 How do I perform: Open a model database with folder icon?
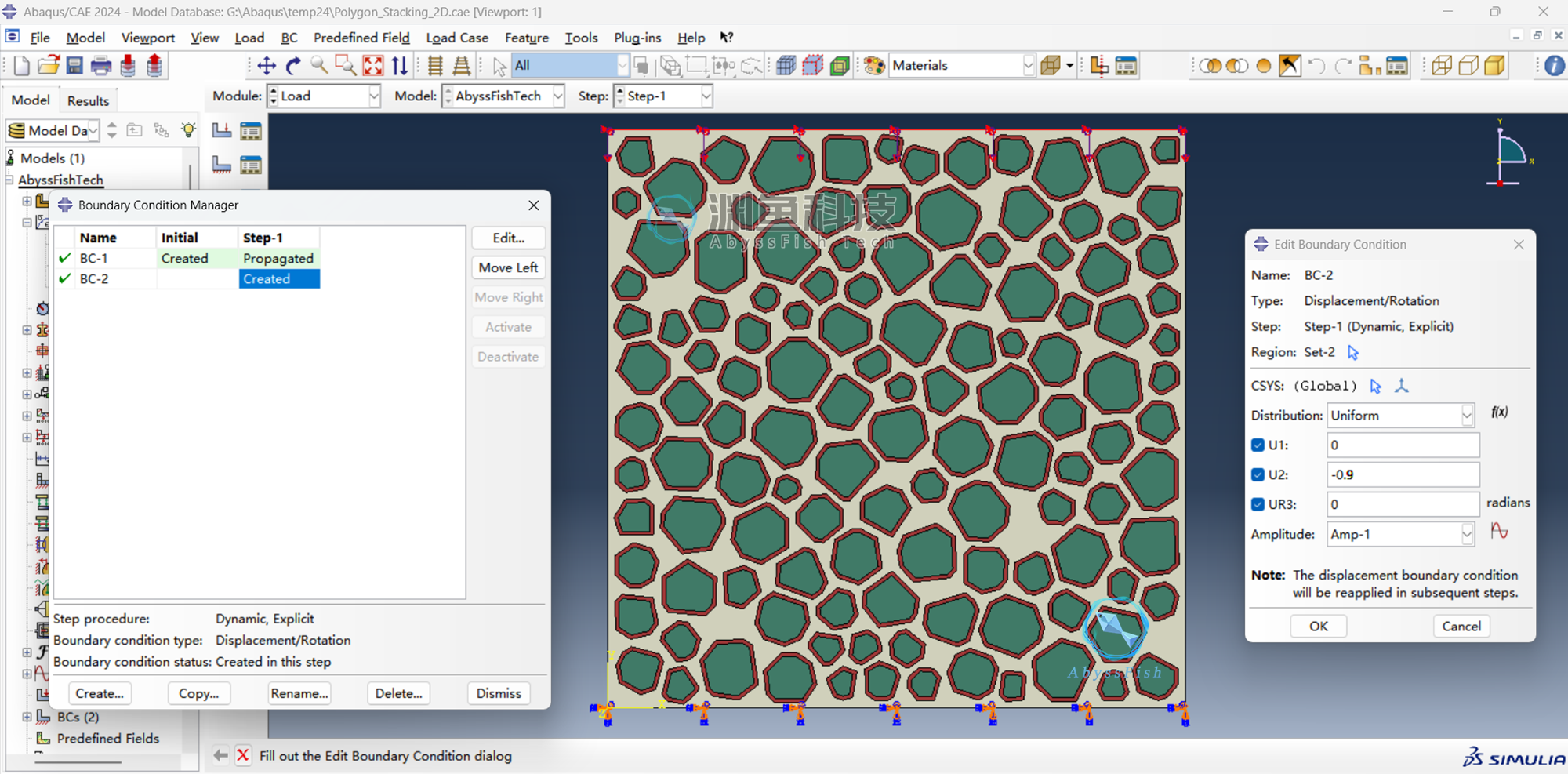49,66
